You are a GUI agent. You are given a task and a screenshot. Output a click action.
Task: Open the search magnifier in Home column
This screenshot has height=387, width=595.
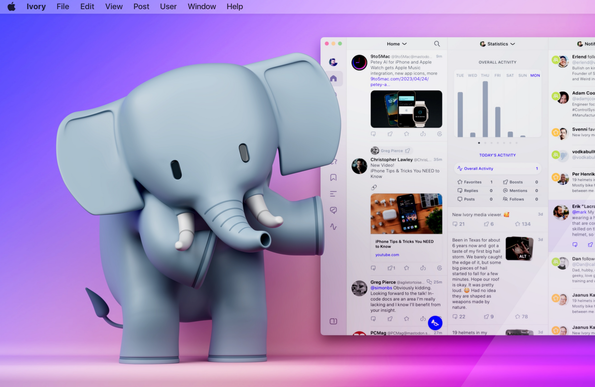pyautogui.click(x=437, y=44)
